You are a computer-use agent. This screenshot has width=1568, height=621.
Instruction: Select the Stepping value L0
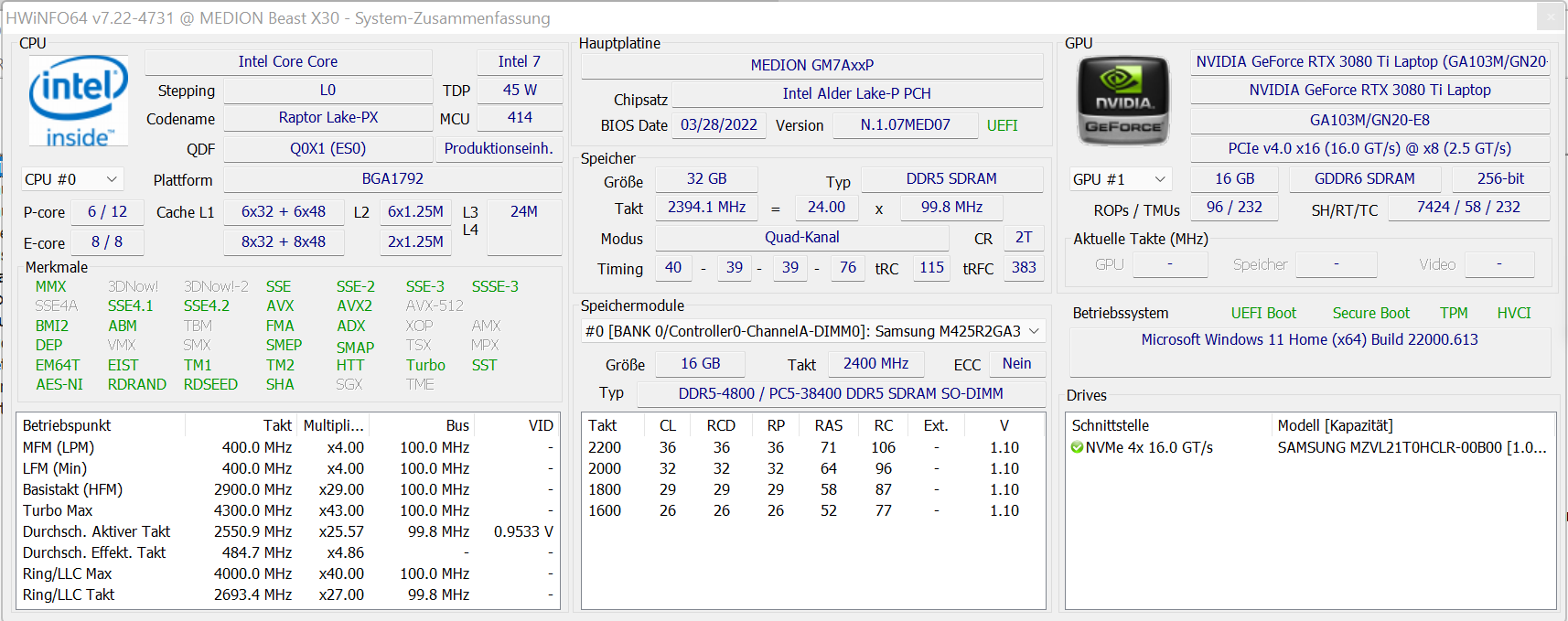point(328,91)
